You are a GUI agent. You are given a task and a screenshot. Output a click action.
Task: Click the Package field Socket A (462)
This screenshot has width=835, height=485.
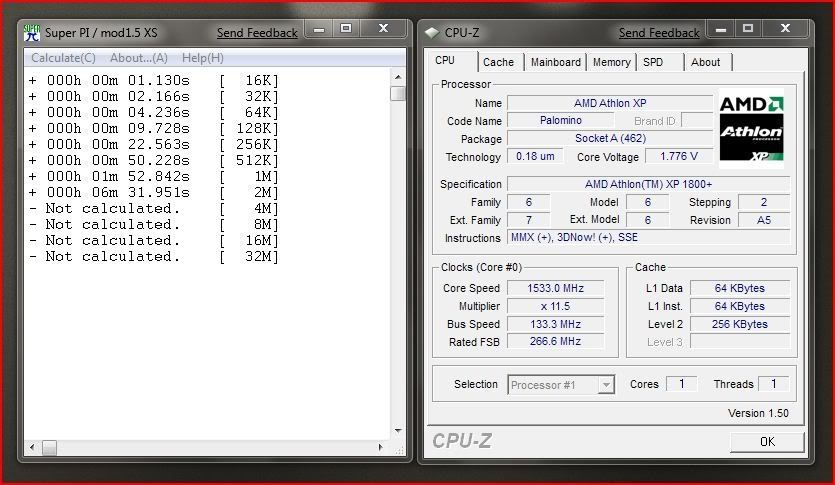pyautogui.click(x=610, y=138)
